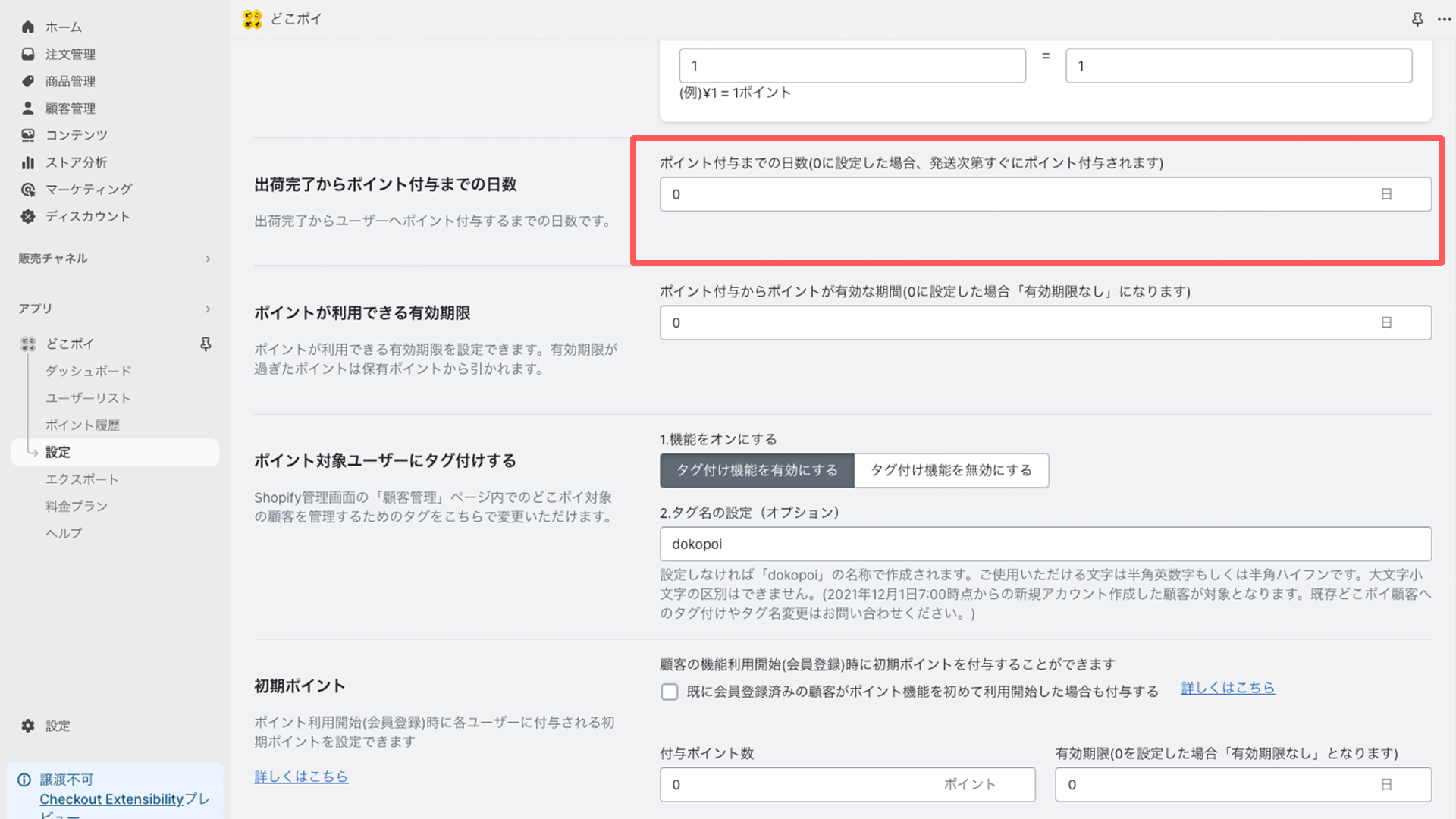1456x819 pixels.
Task: Open the three-dot more menu at top right
Action: point(1444,19)
